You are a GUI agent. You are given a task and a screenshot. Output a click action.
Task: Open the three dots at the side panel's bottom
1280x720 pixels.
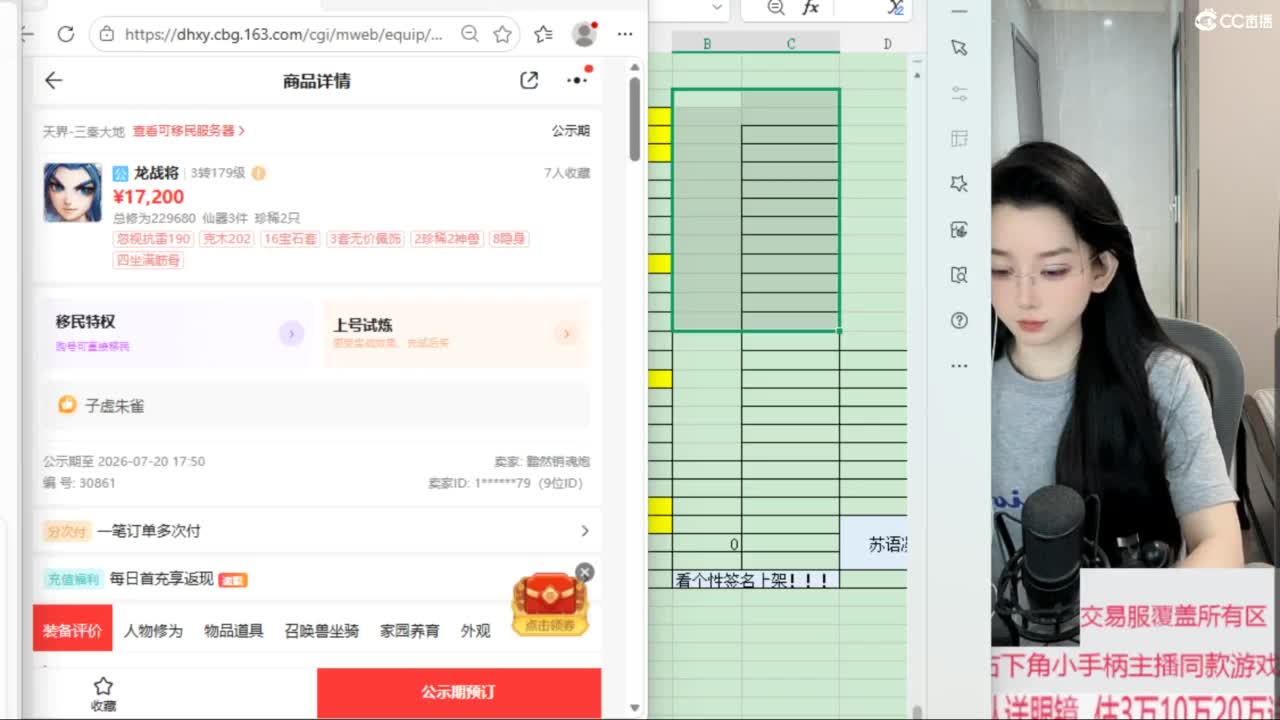(959, 366)
